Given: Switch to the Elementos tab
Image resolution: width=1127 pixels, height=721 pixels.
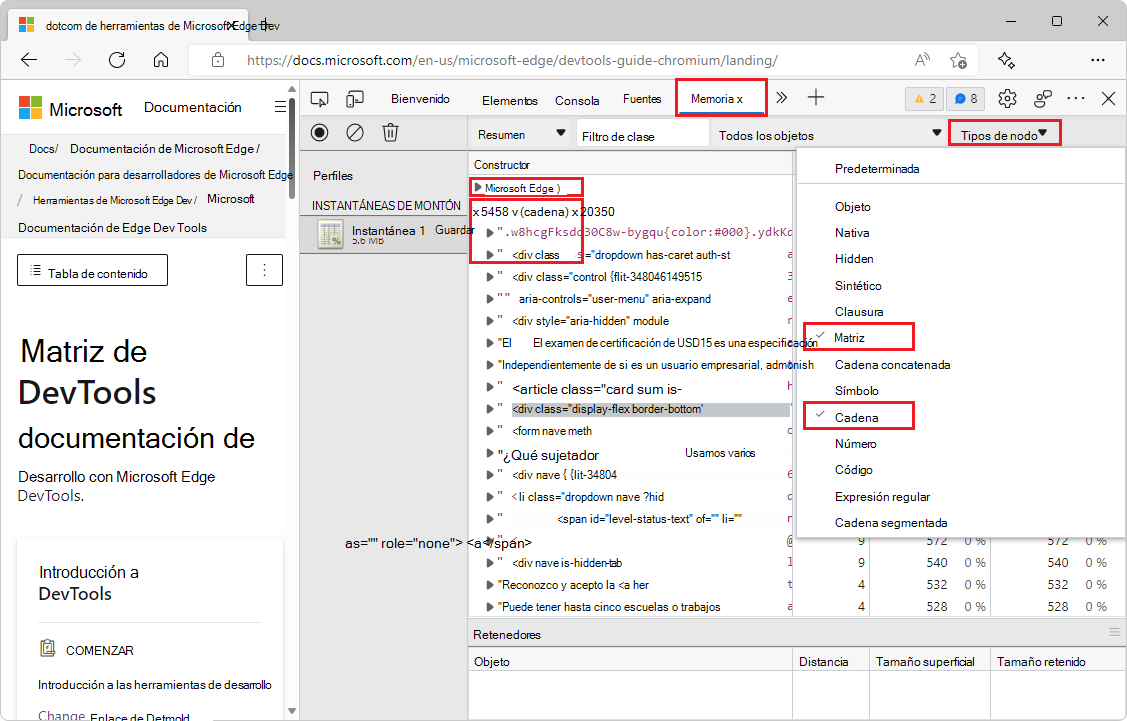Looking at the screenshot, I should coord(510,101).
